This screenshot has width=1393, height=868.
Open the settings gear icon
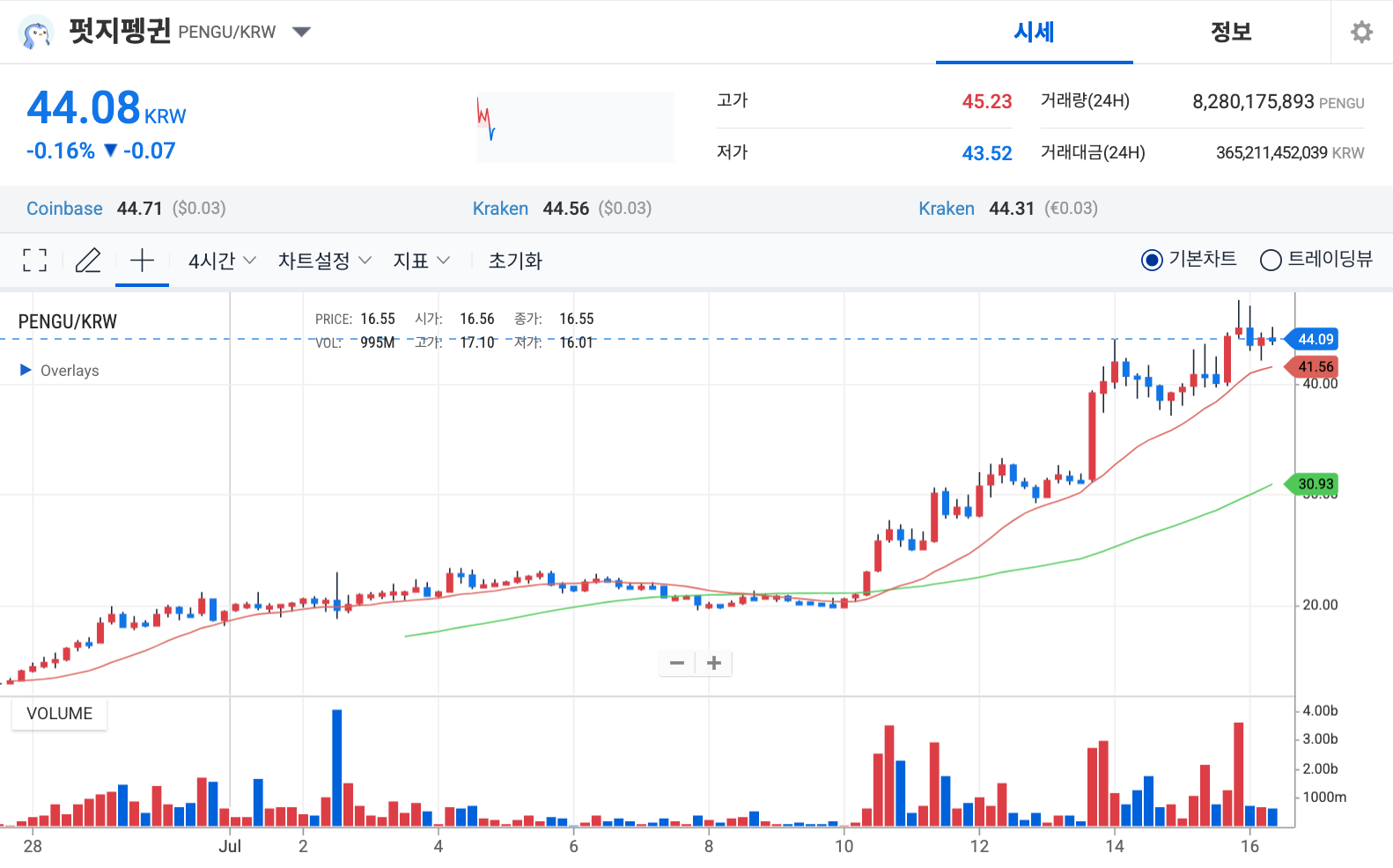pyautogui.click(x=1361, y=33)
